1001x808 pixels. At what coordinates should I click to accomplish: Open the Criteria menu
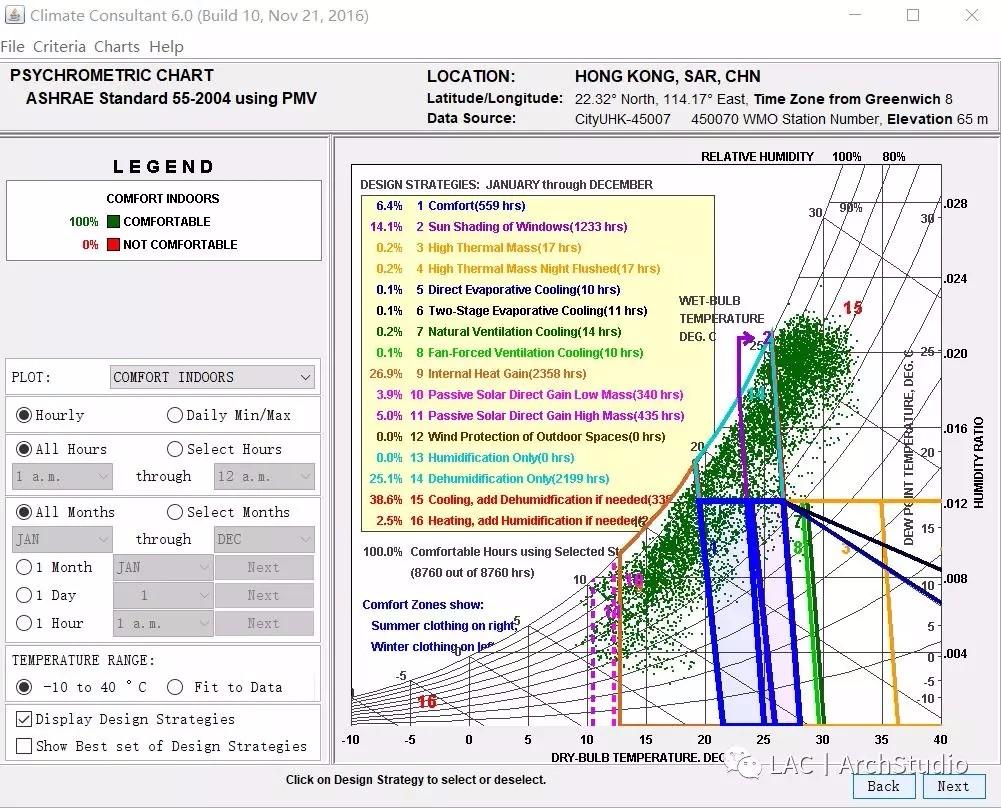click(x=59, y=47)
